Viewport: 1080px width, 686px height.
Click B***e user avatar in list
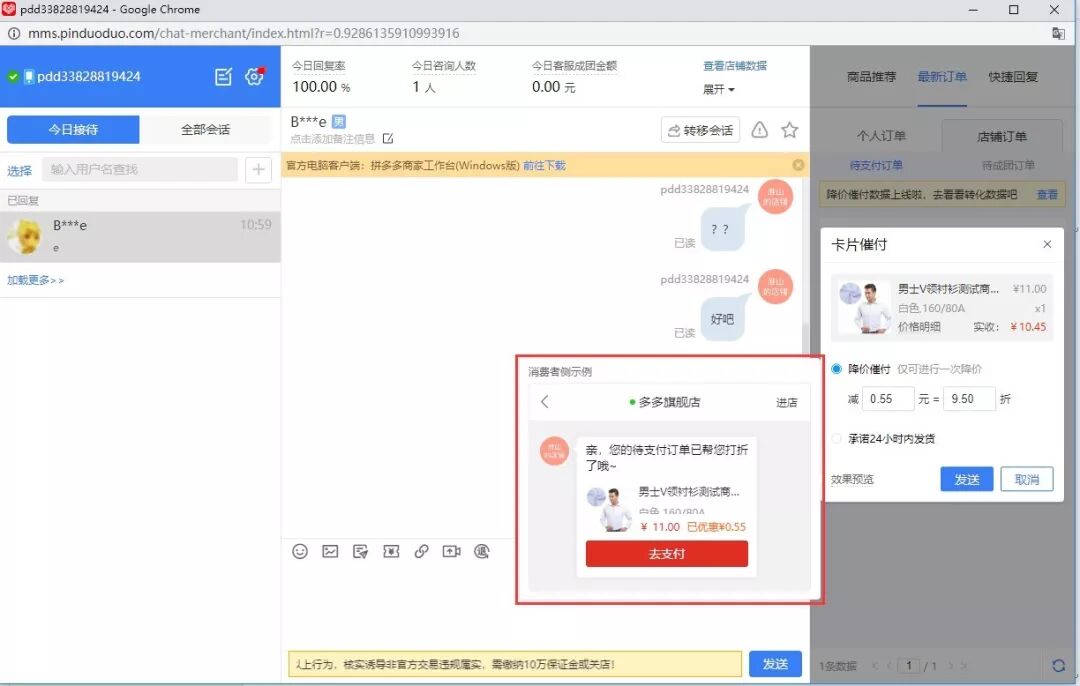click(x=24, y=236)
